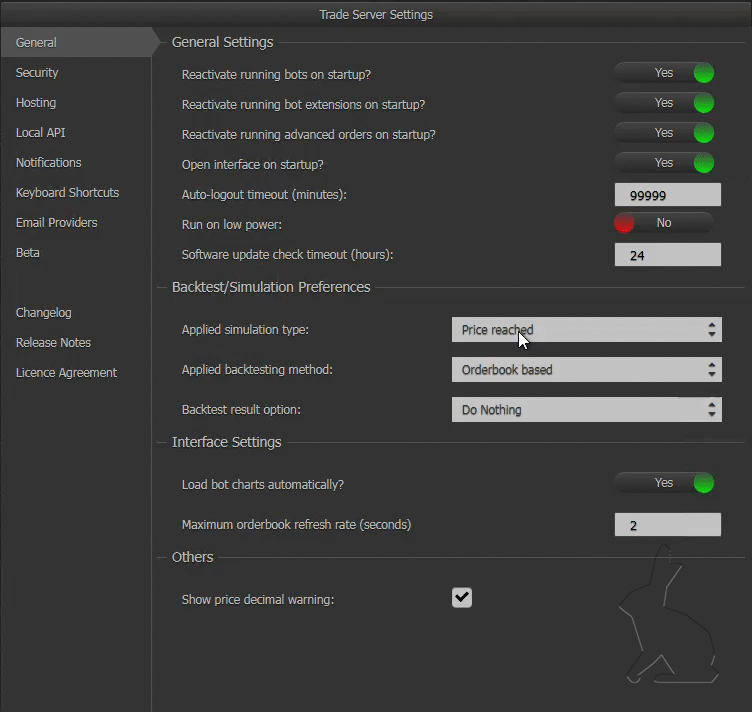
Task: Click the Auto-logout timeout input field
Action: 668,195
